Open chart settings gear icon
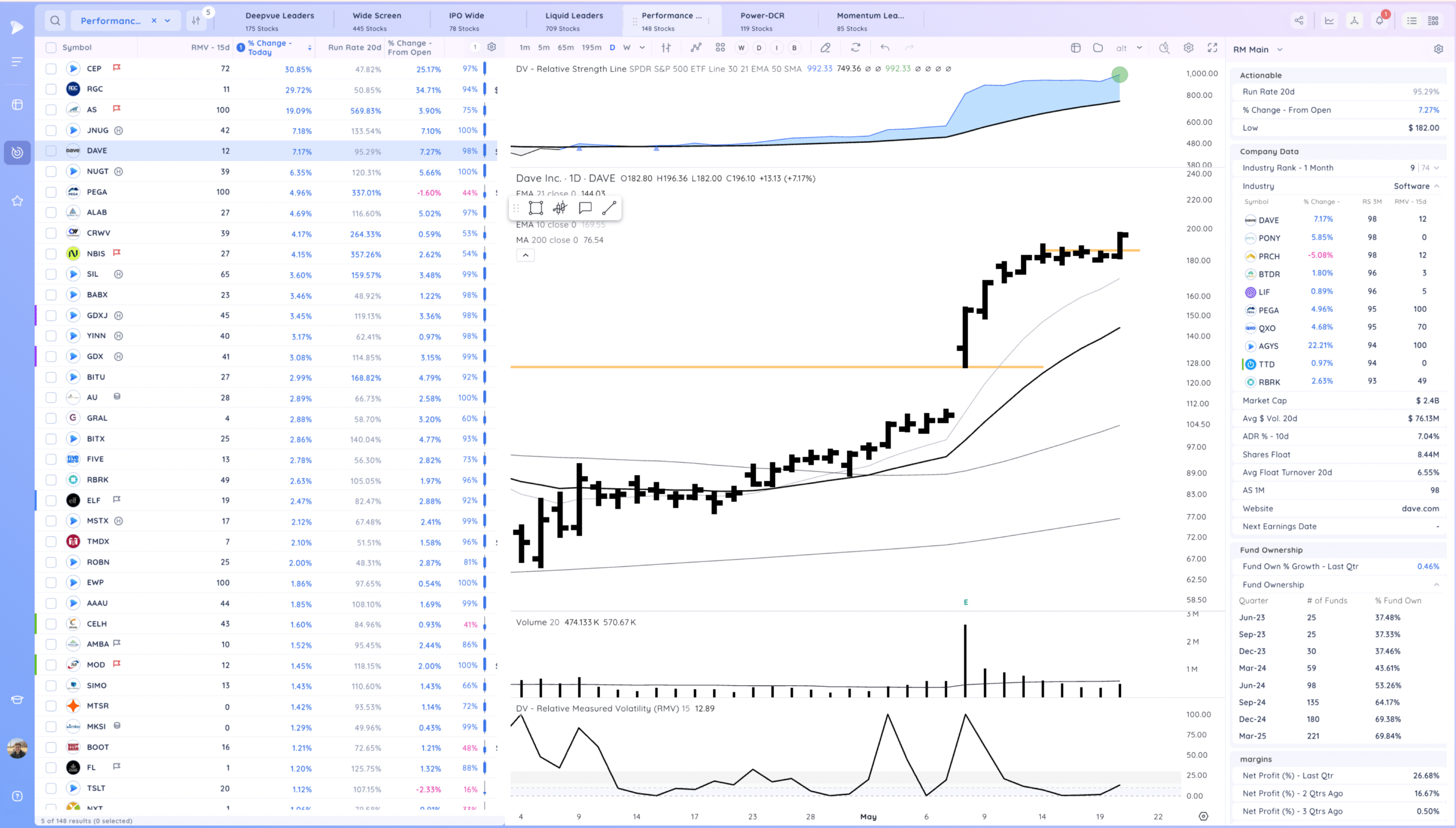Screen dimensions: 1456x828 pyautogui.click(x=1188, y=48)
